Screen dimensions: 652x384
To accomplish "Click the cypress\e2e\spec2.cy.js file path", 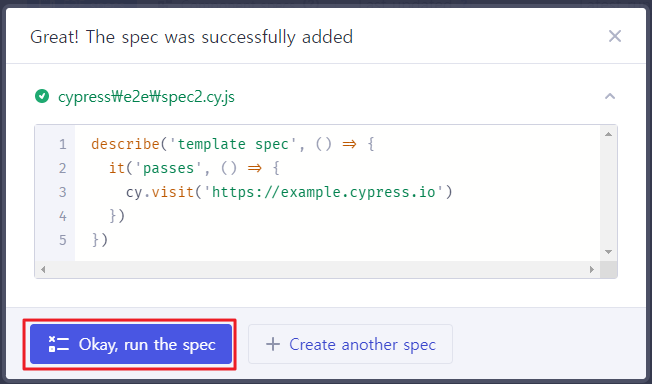I will 146,97.
